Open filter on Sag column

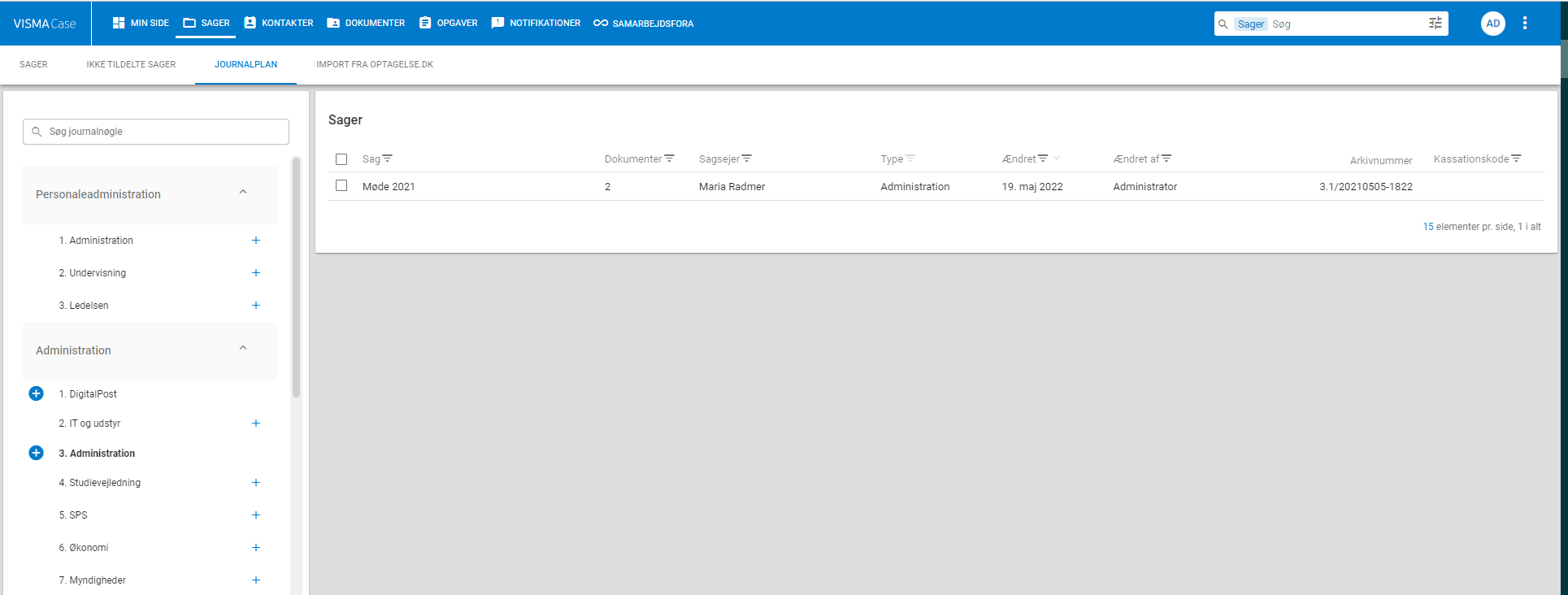388,159
